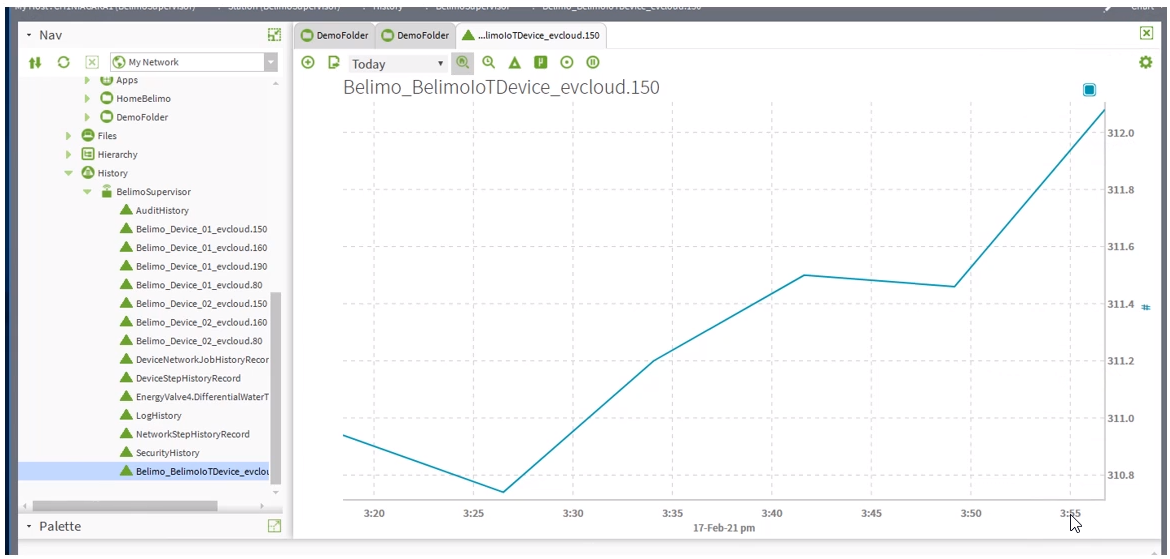This screenshot has width=1170, height=559.
Task: Open the chart settings gear
Action: (1146, 62)
